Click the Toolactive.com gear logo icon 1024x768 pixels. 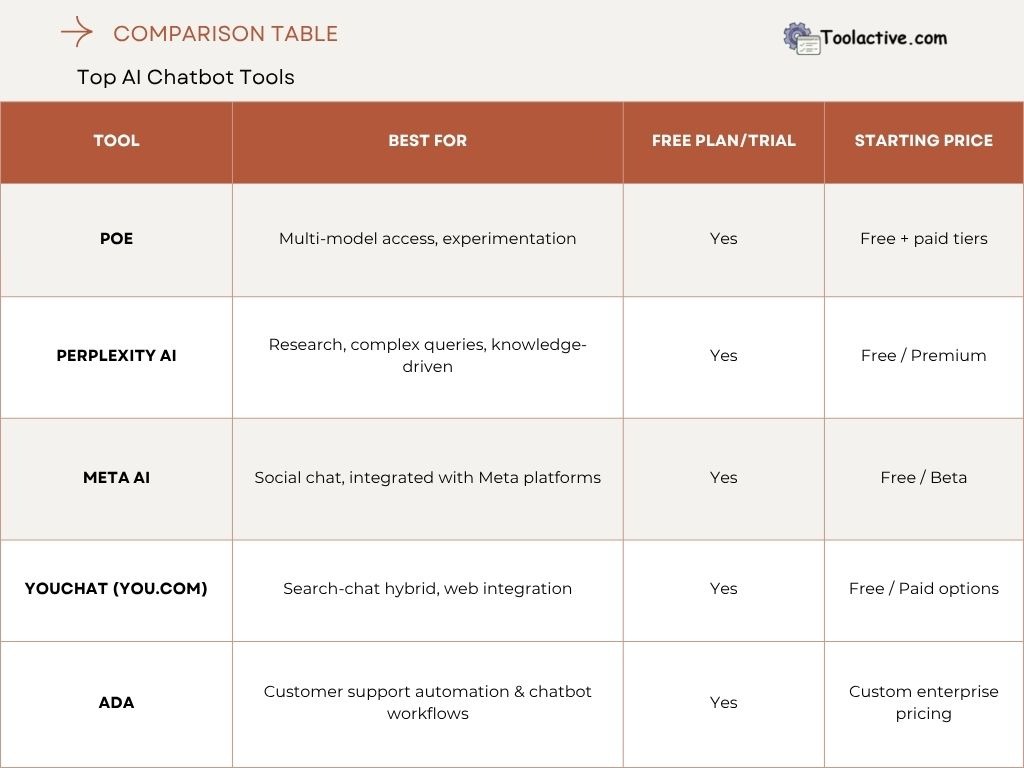tap(801, 38)
